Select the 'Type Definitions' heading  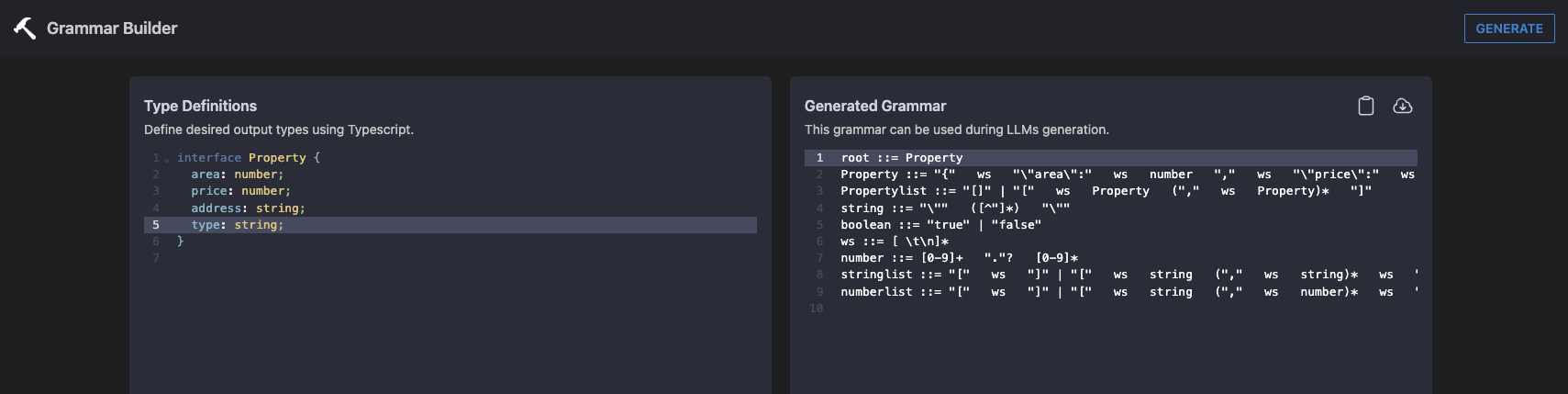200,106
